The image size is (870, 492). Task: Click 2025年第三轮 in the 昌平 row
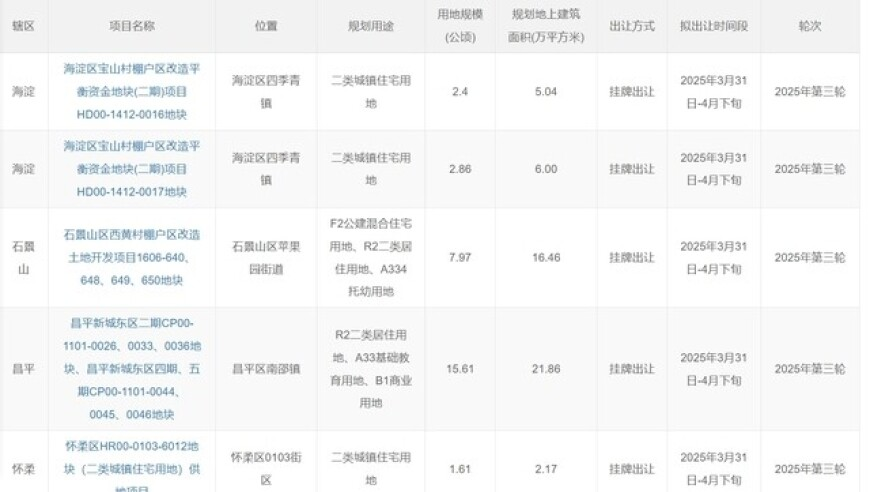coord(810,369)
